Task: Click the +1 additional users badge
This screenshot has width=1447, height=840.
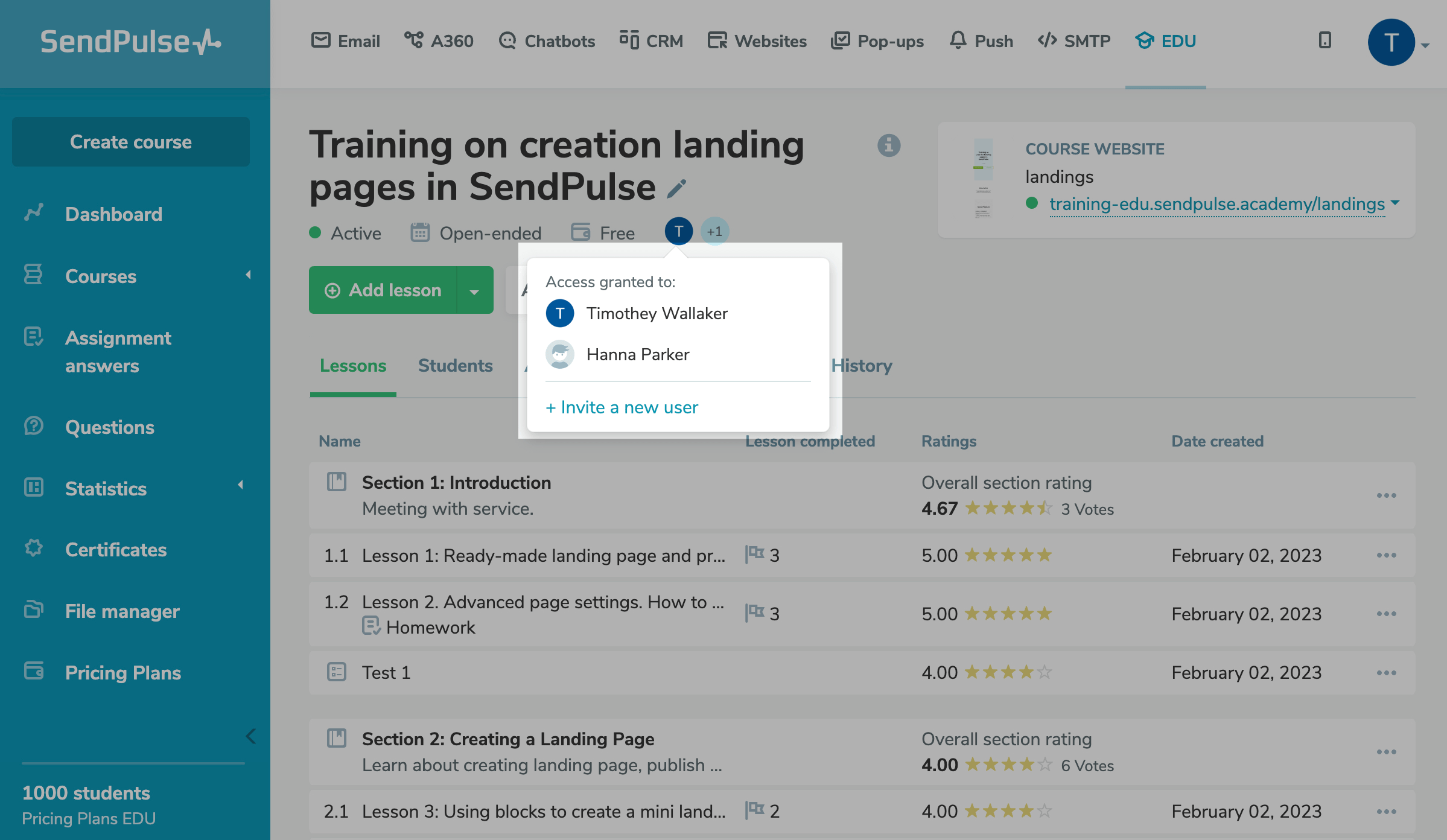Action: [x=714, y=232]
